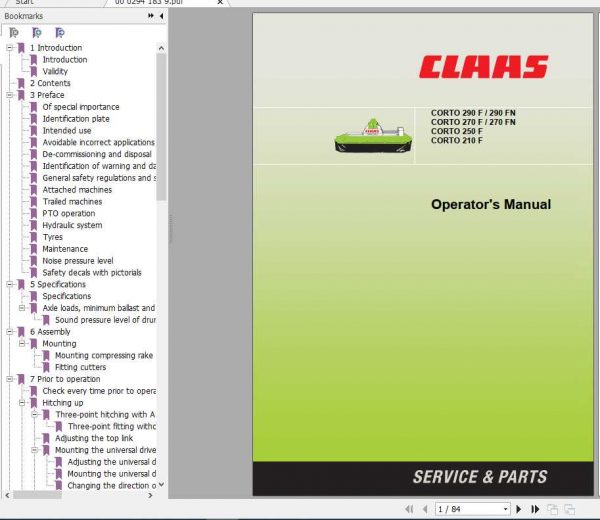Go to Noise pressure level bookmark
600x520 pixels.
click(x=78, y=261)
